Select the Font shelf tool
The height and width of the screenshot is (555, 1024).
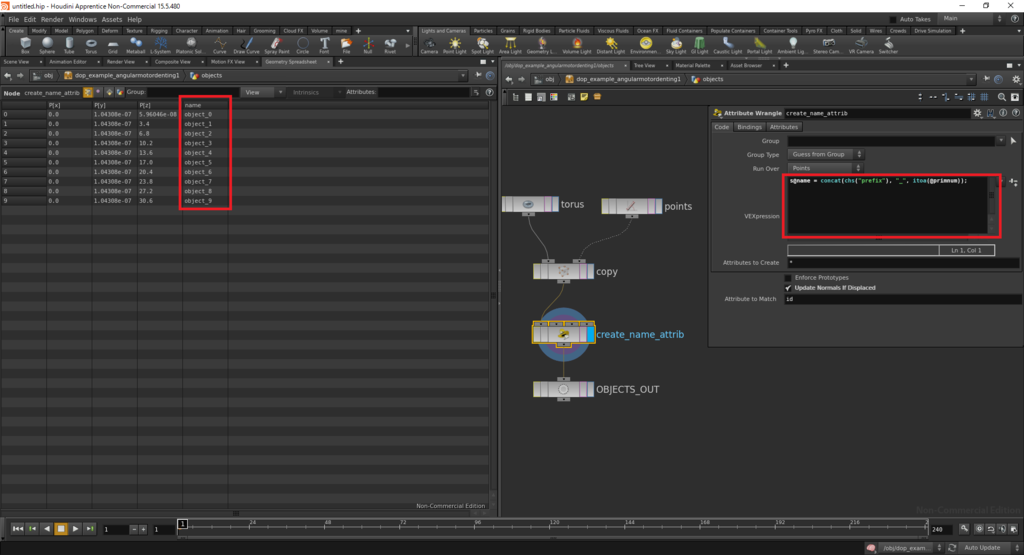click(x=324, y=45)
